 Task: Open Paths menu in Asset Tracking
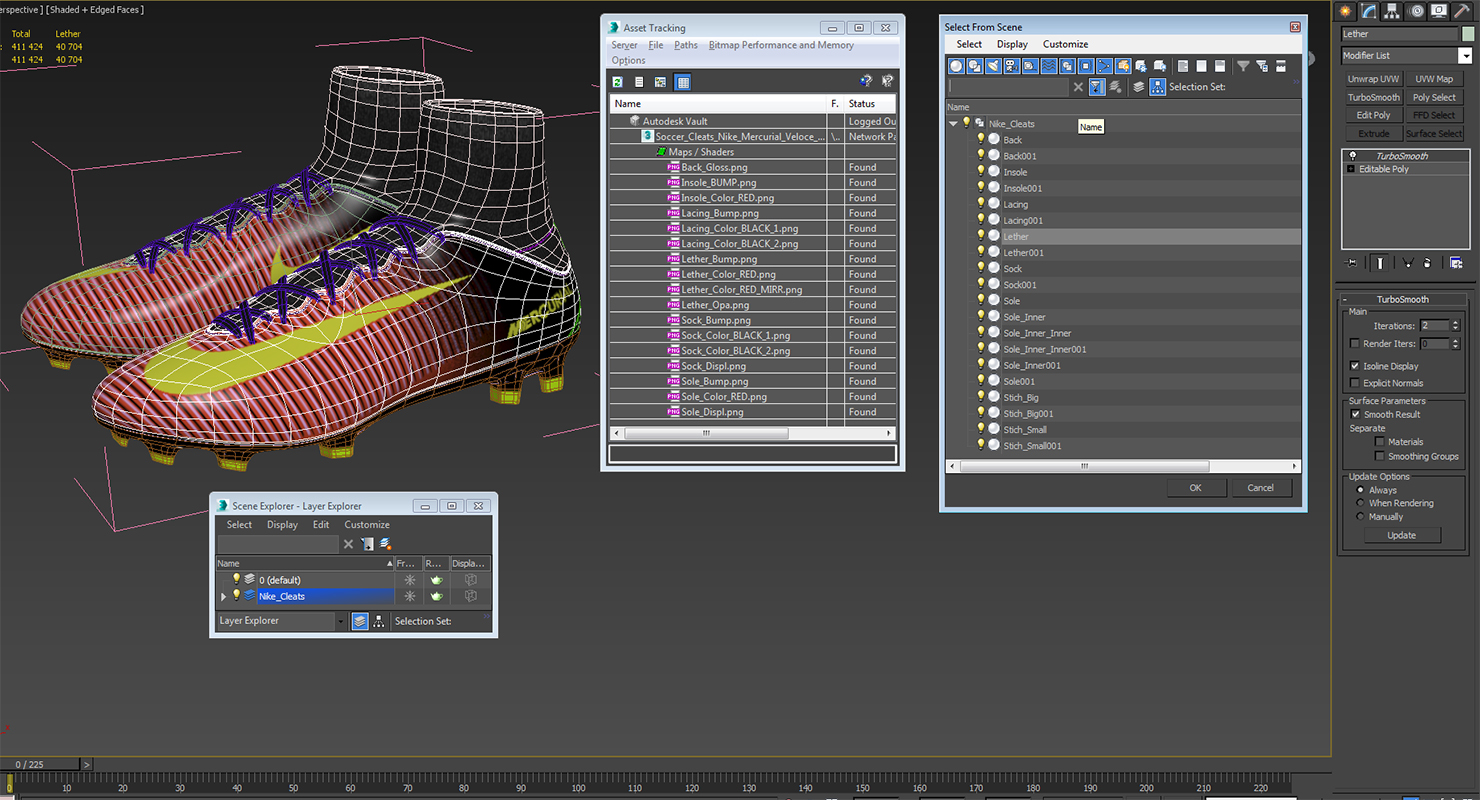(686, 45)
